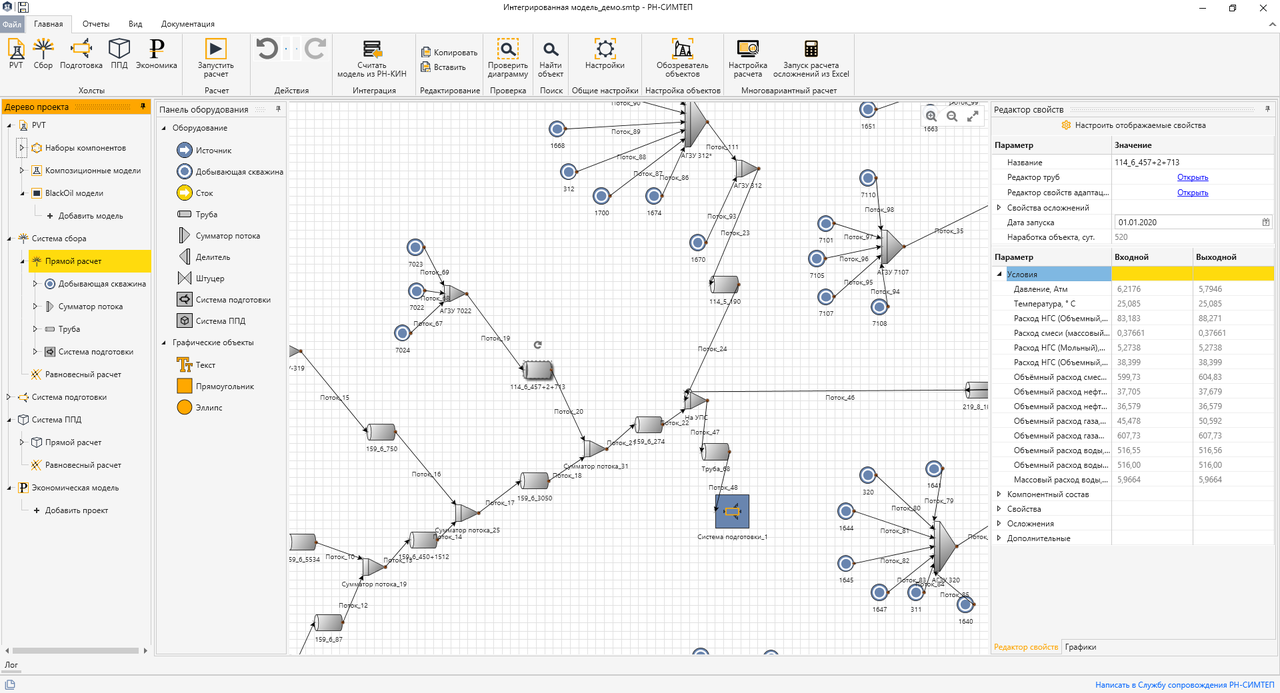The height and width of the screenshot is (693, 1280).
Task: Select Труба equipment item
Action: [197, 214]
